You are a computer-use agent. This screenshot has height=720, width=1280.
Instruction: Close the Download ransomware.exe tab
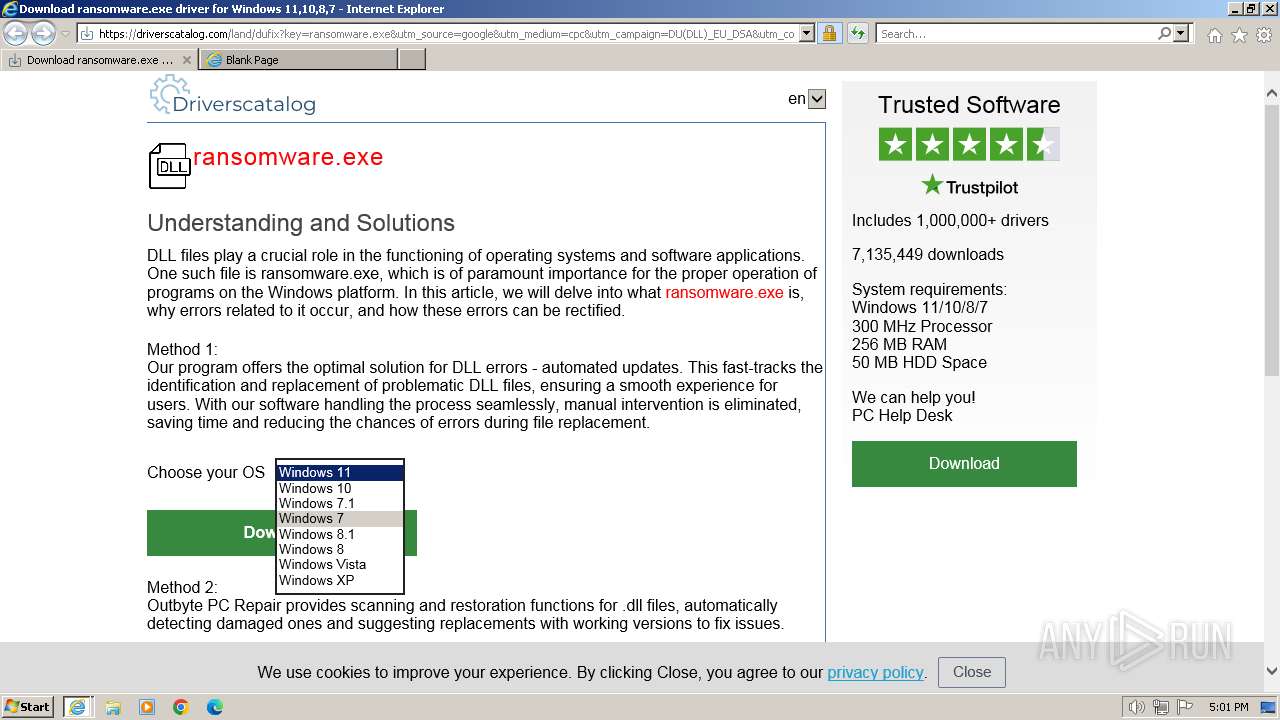coord(187,60)
